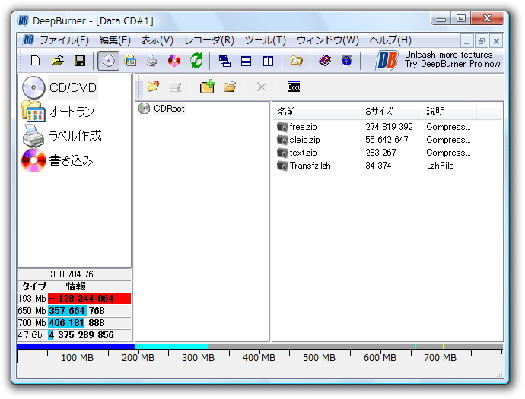Screen dimensions: 525x399
Task: Open the 編集(E) menu
Action: (115, 41)
